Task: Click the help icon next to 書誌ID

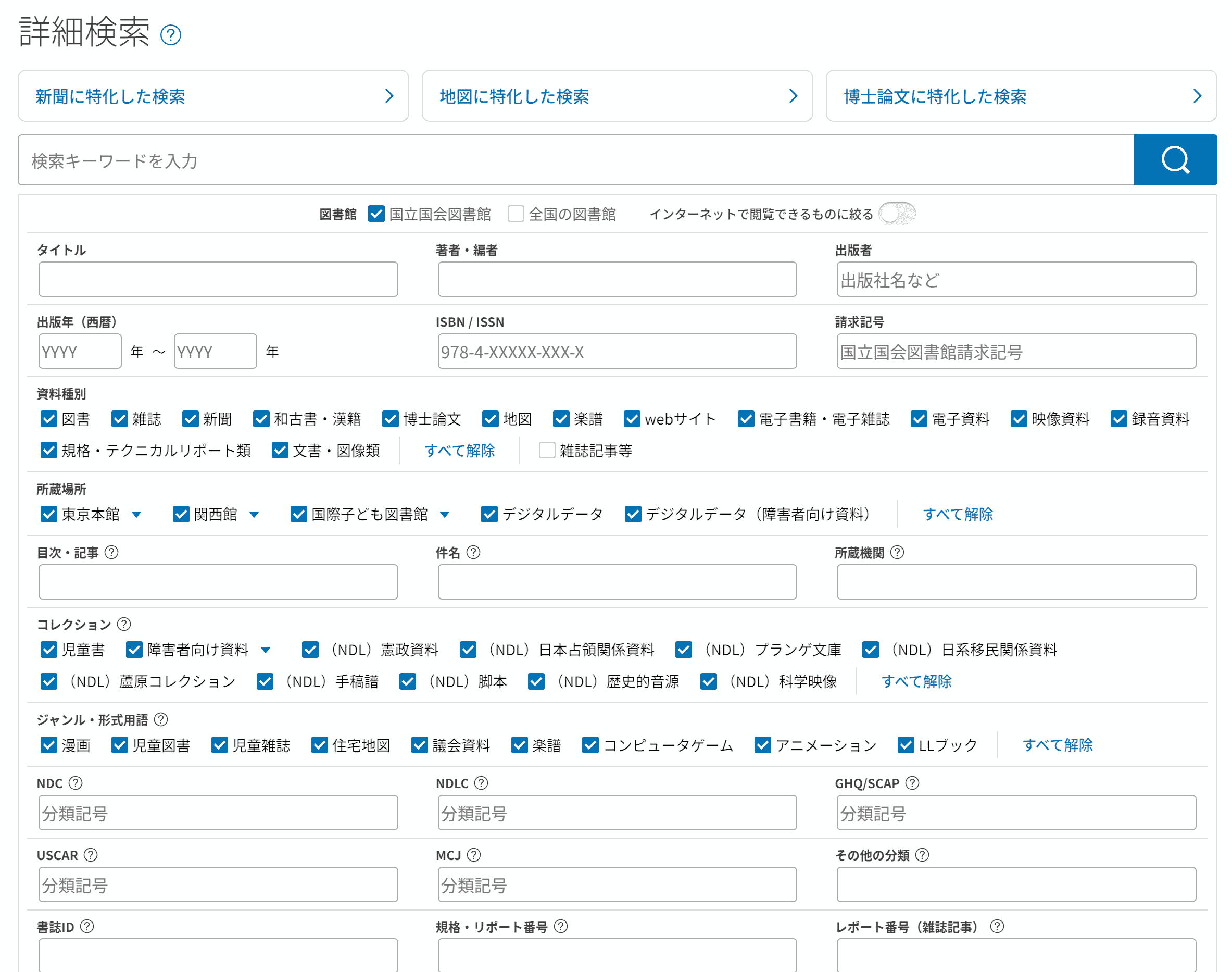Action: 86,926
